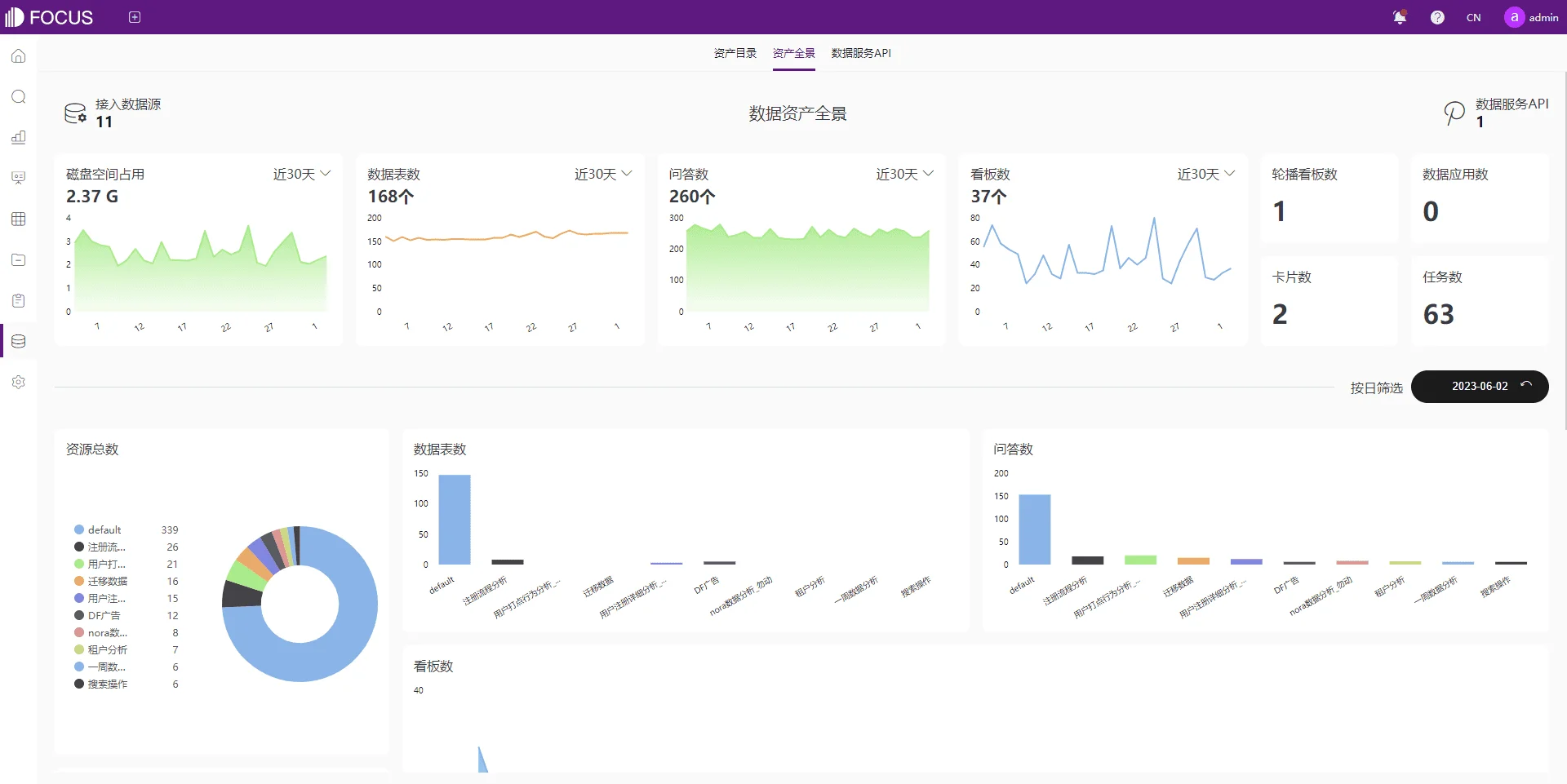Open the 数据服务API tab
1567x784 pixels.
point(859,52)
